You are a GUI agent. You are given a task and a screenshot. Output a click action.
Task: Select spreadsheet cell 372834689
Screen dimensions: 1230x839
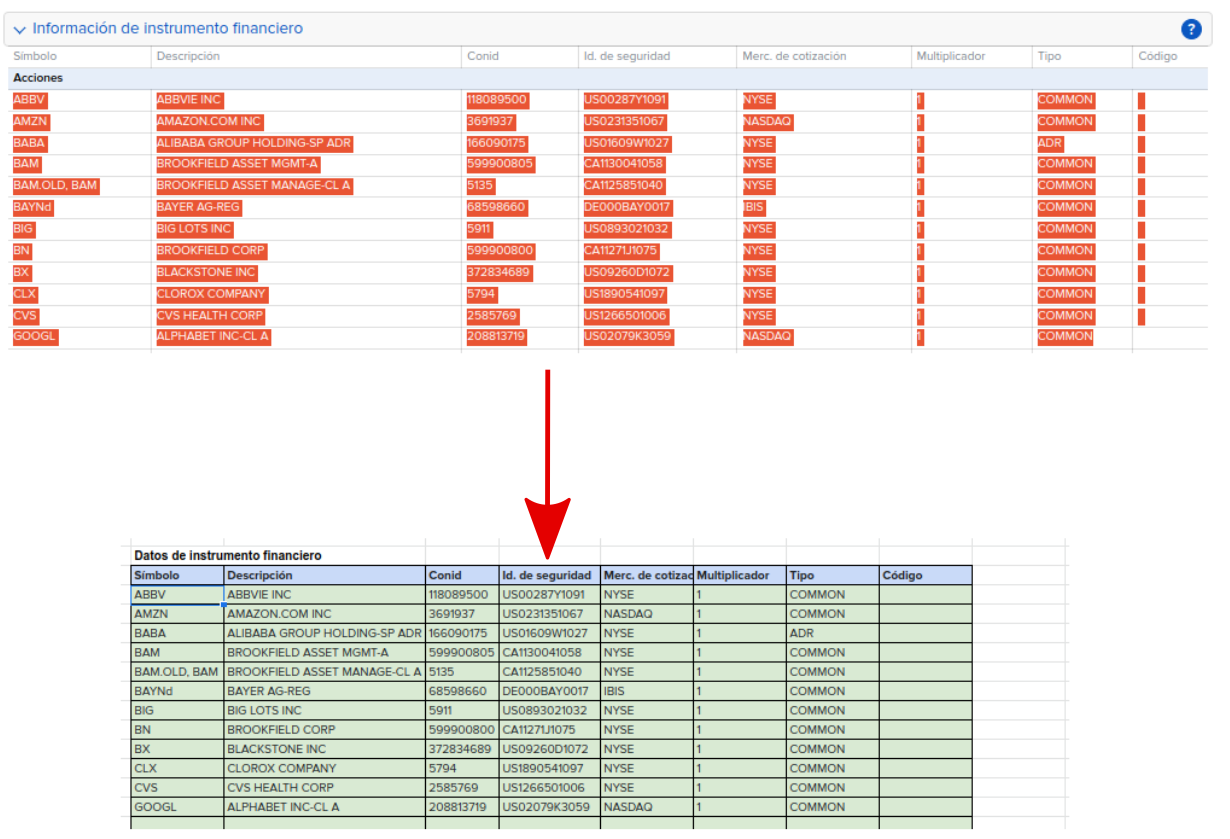coord(462,749)
